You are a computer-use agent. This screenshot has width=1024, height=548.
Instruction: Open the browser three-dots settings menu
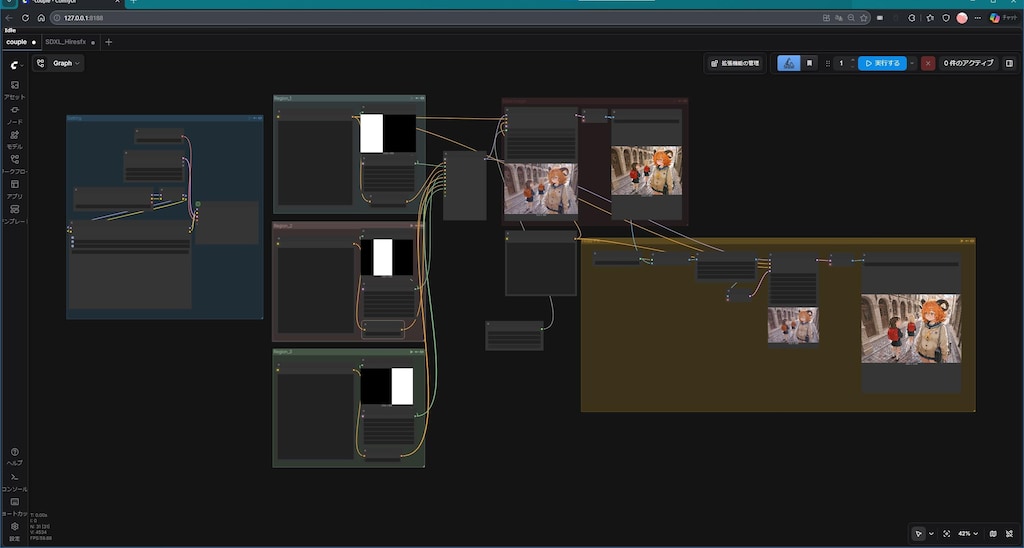click(x=978, y=18)
